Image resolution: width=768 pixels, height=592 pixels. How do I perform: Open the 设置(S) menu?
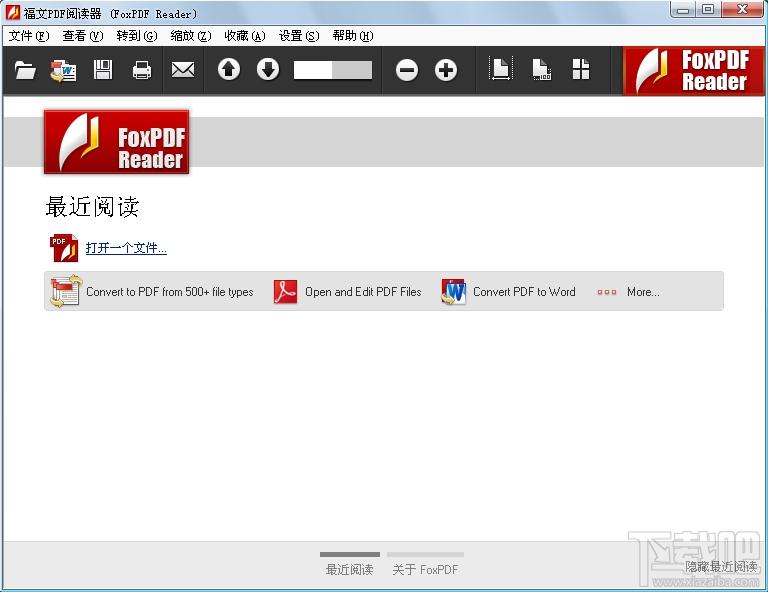(x=299, y=36)
